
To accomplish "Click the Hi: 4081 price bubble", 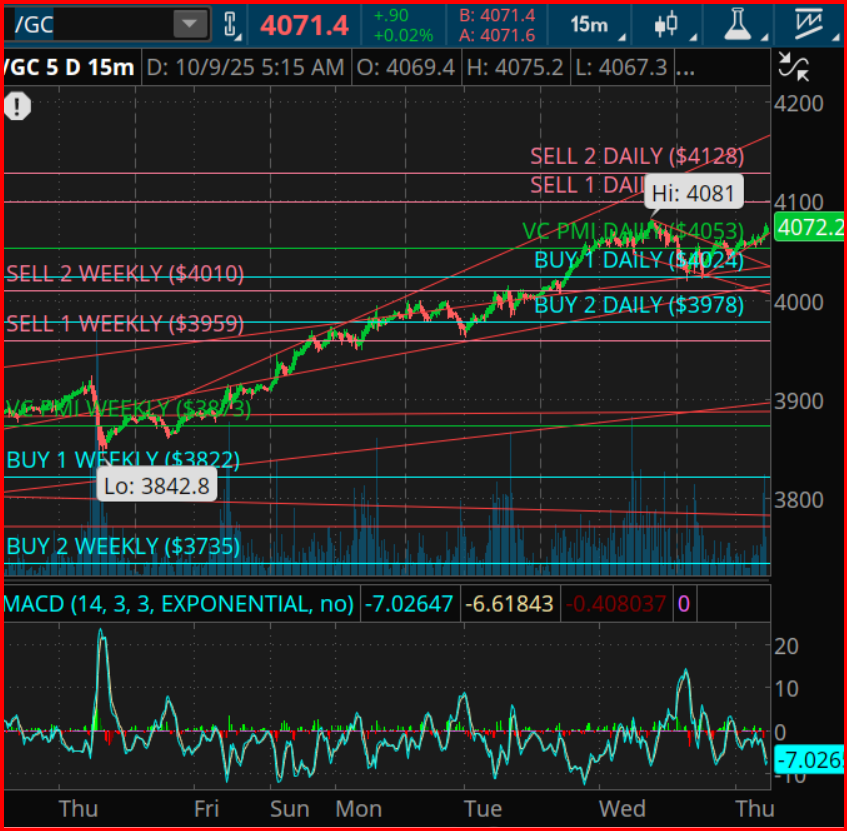I will [x=693, y=192].
